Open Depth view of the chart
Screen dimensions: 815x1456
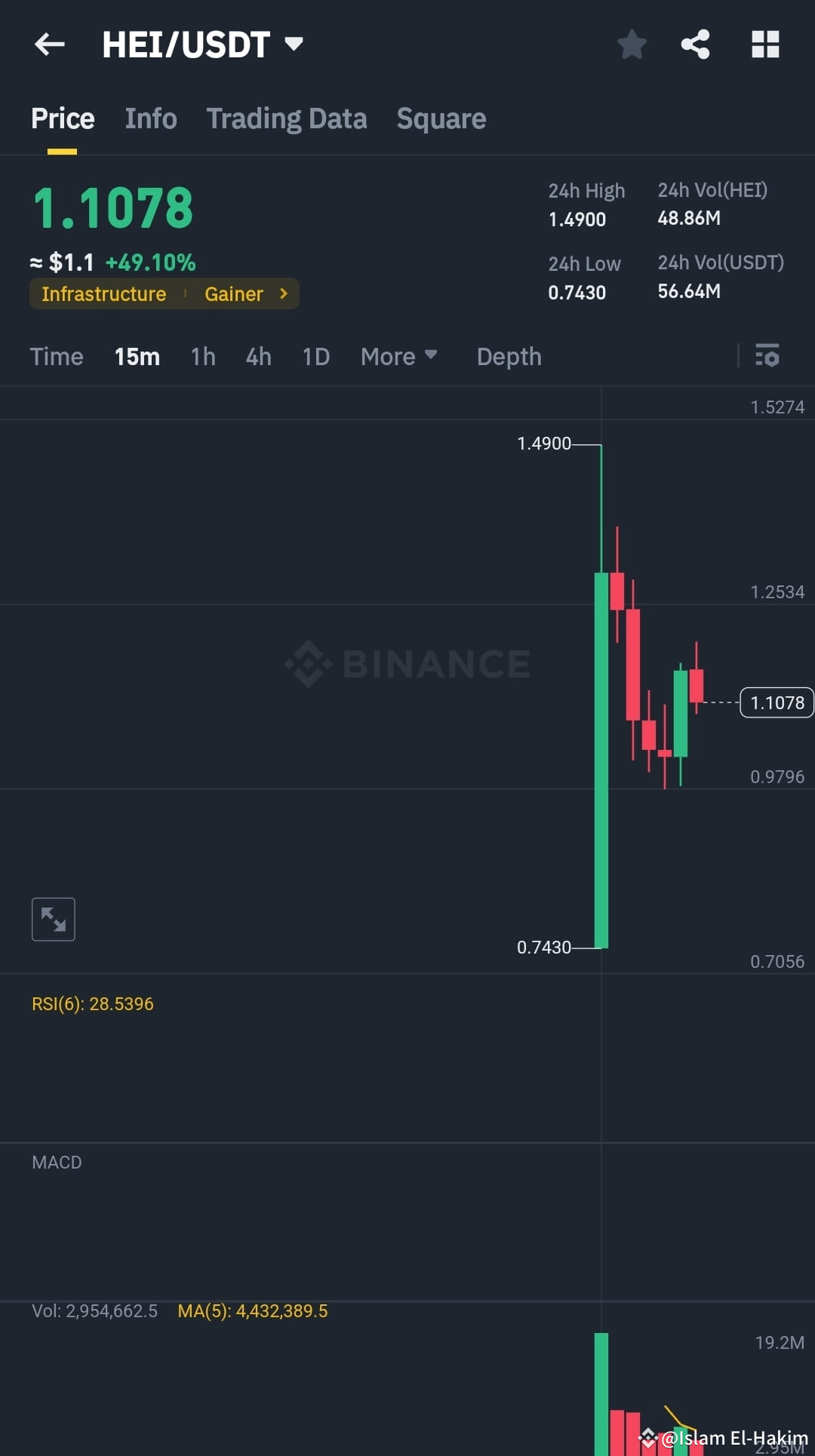(x=509, y=356)
